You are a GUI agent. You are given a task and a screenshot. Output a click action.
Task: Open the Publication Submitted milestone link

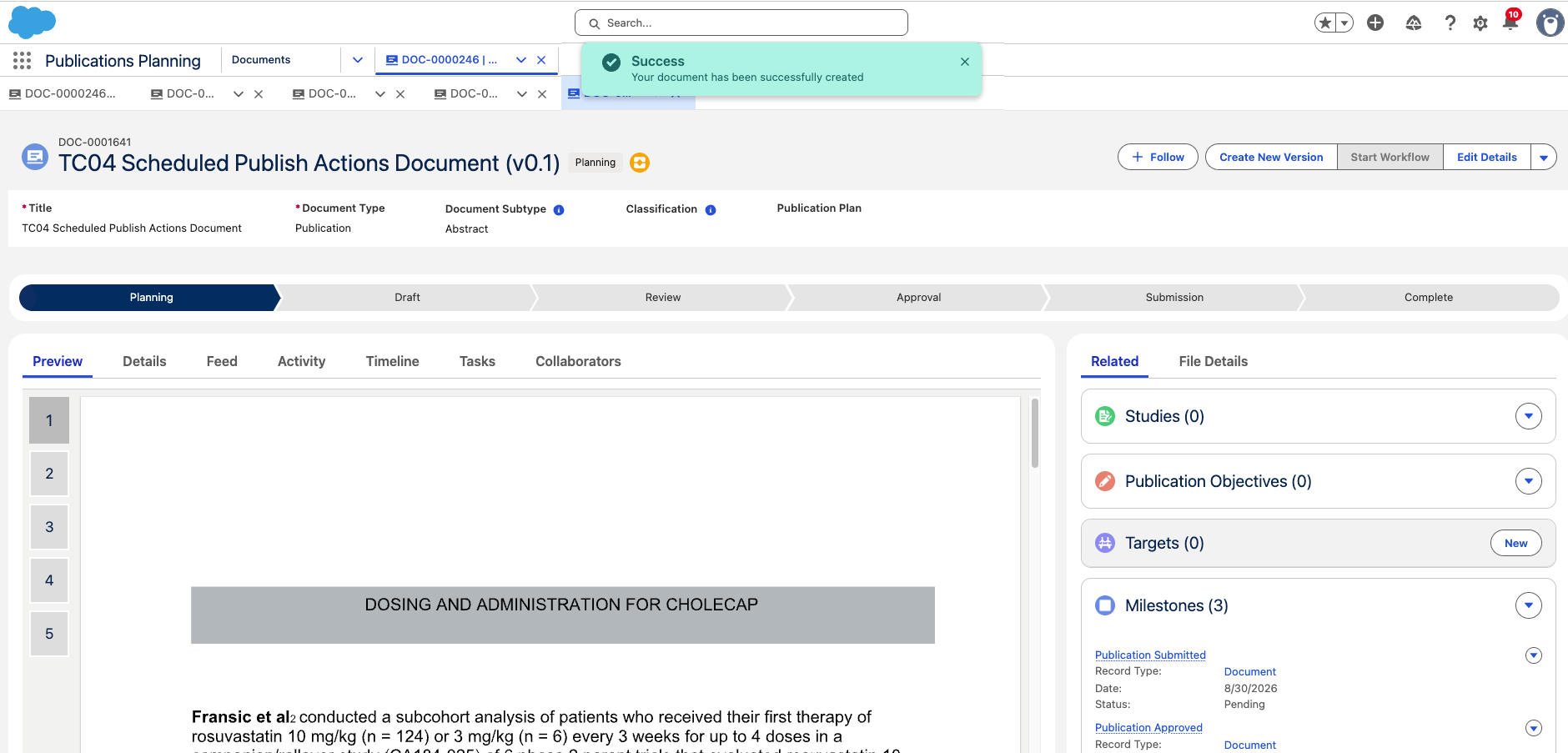pos(1150,655)
